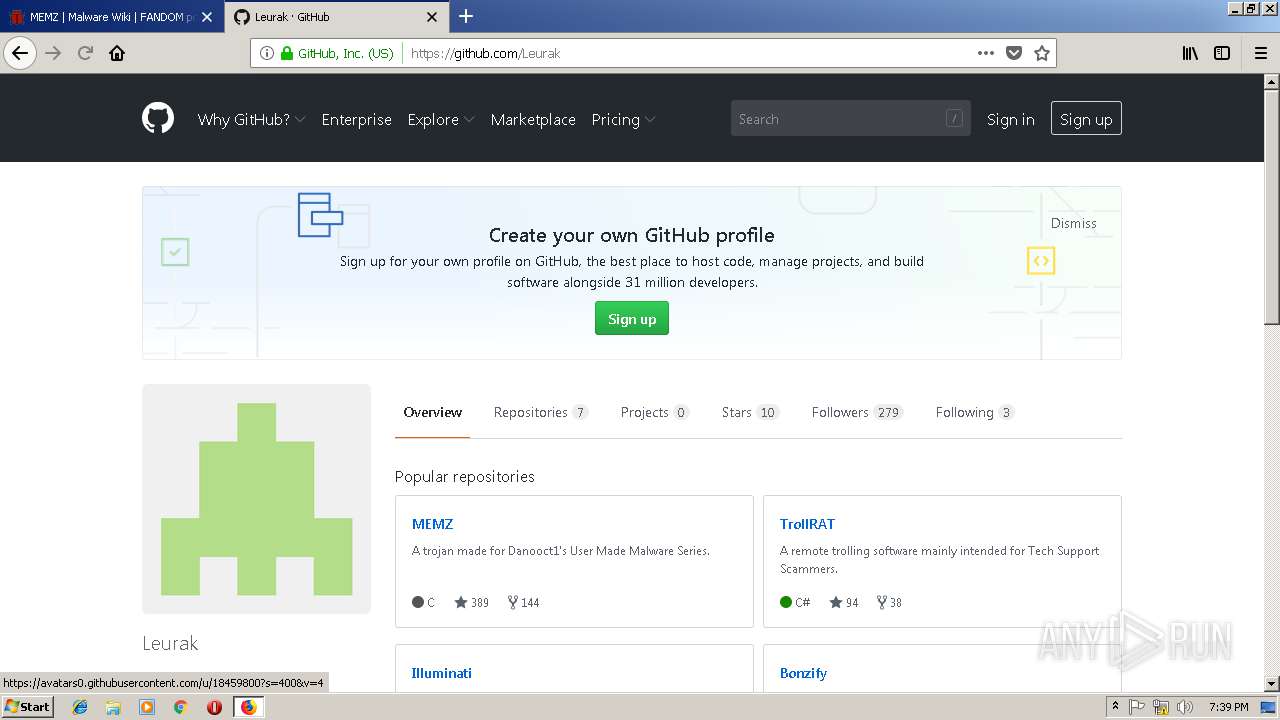Click the MEMZ repository fork count icon
The width and height of the screenshot is (1280, 720).
click(x=513, y=602)
